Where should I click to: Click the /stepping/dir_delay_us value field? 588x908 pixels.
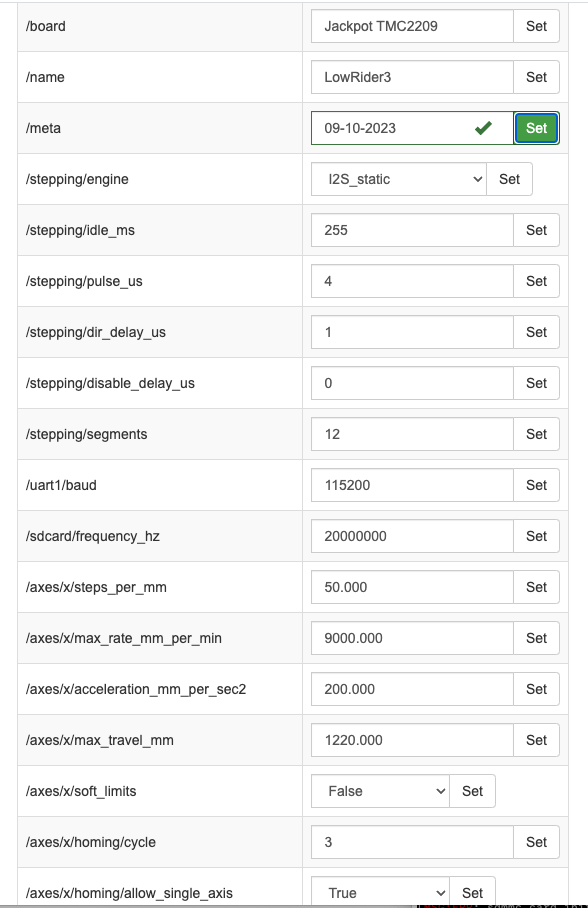[412, 332]
